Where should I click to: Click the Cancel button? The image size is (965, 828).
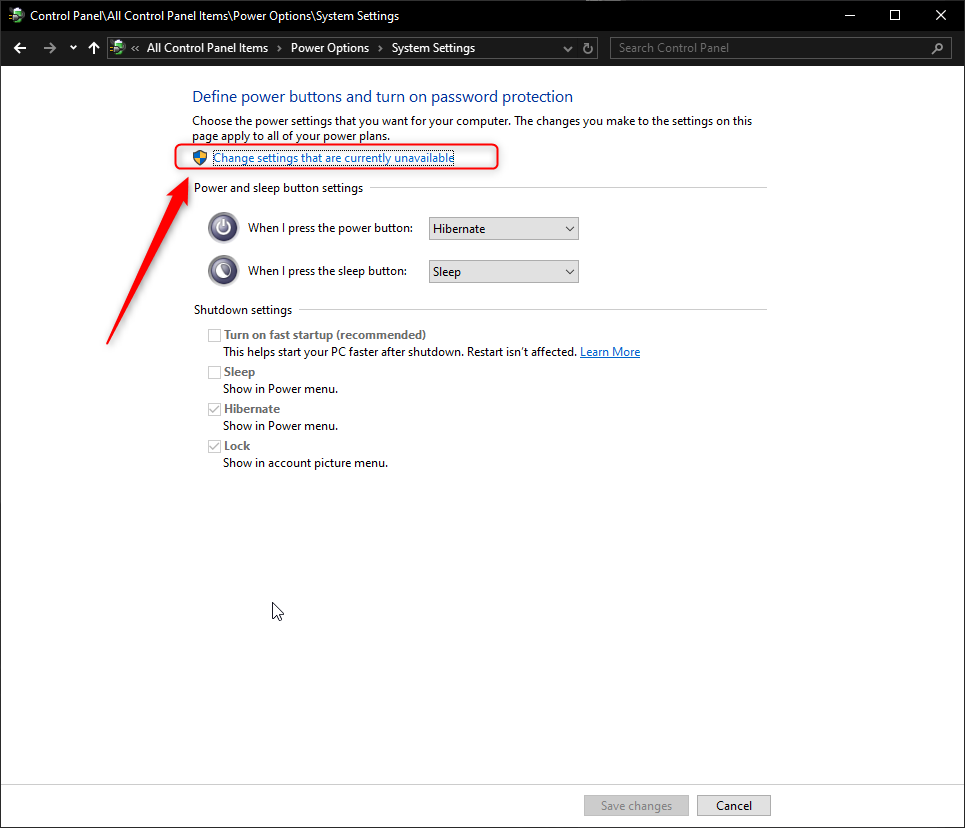(x=734, y=805)
